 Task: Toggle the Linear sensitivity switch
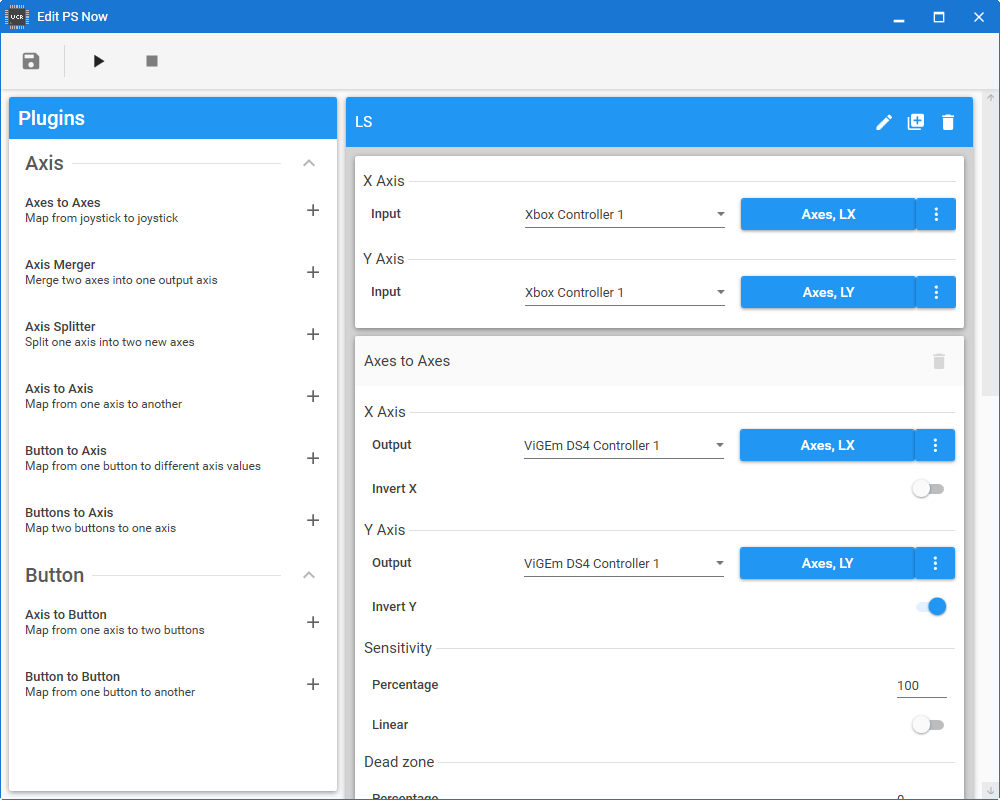(928, 725)
